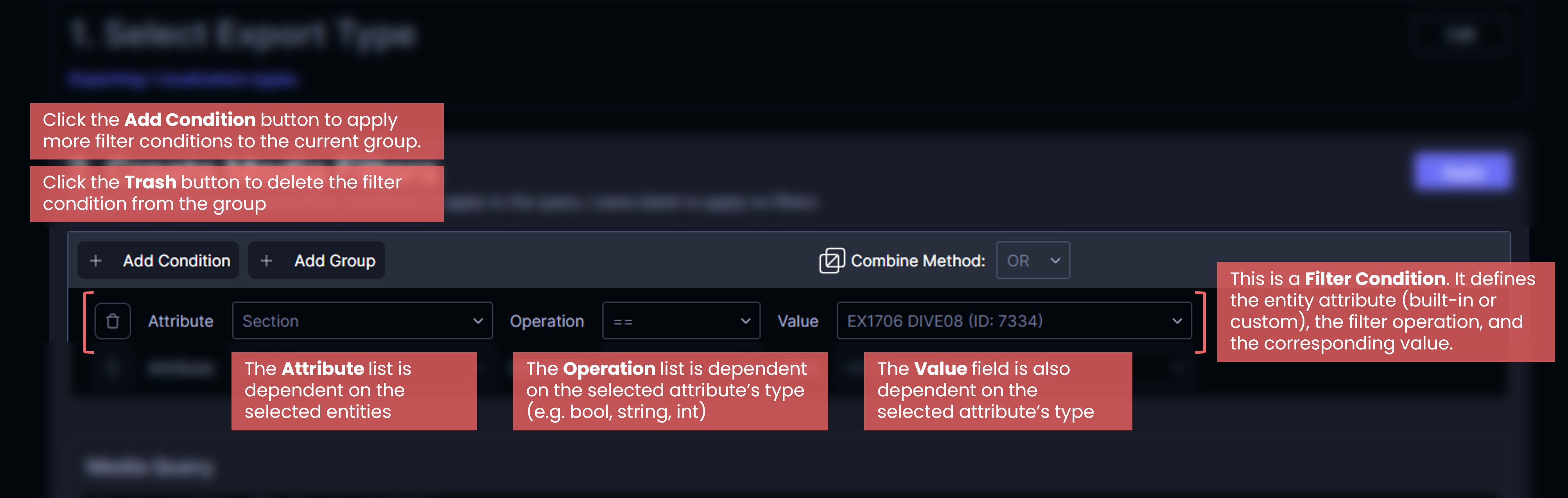Delete the Section filter condition with the trash icon
The height and width of the screenshot is (498, 1568).
pyautogui.click(x=113, y=321)
